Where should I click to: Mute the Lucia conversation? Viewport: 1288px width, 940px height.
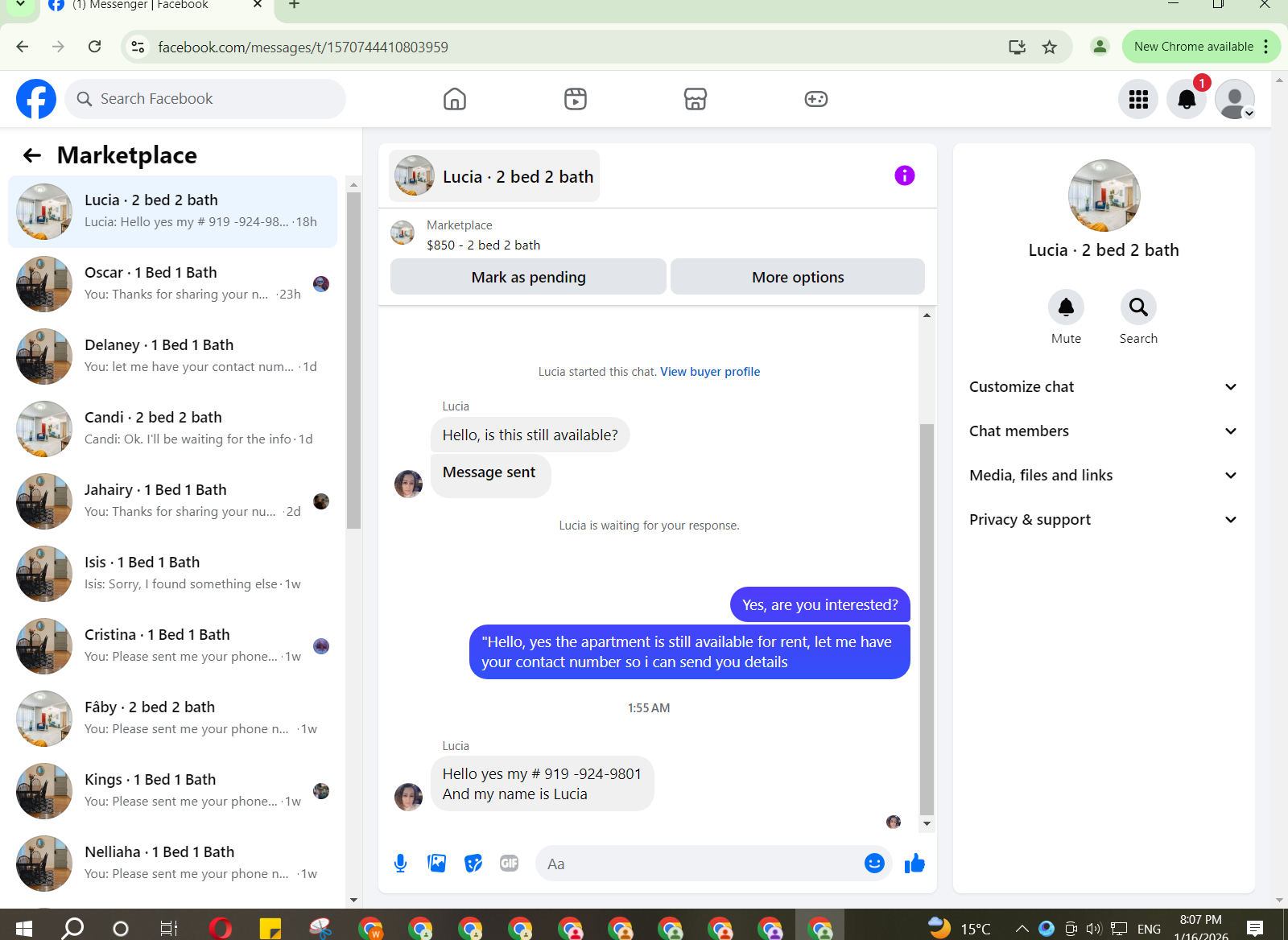pyautogui.click(x=1066, y=307)
